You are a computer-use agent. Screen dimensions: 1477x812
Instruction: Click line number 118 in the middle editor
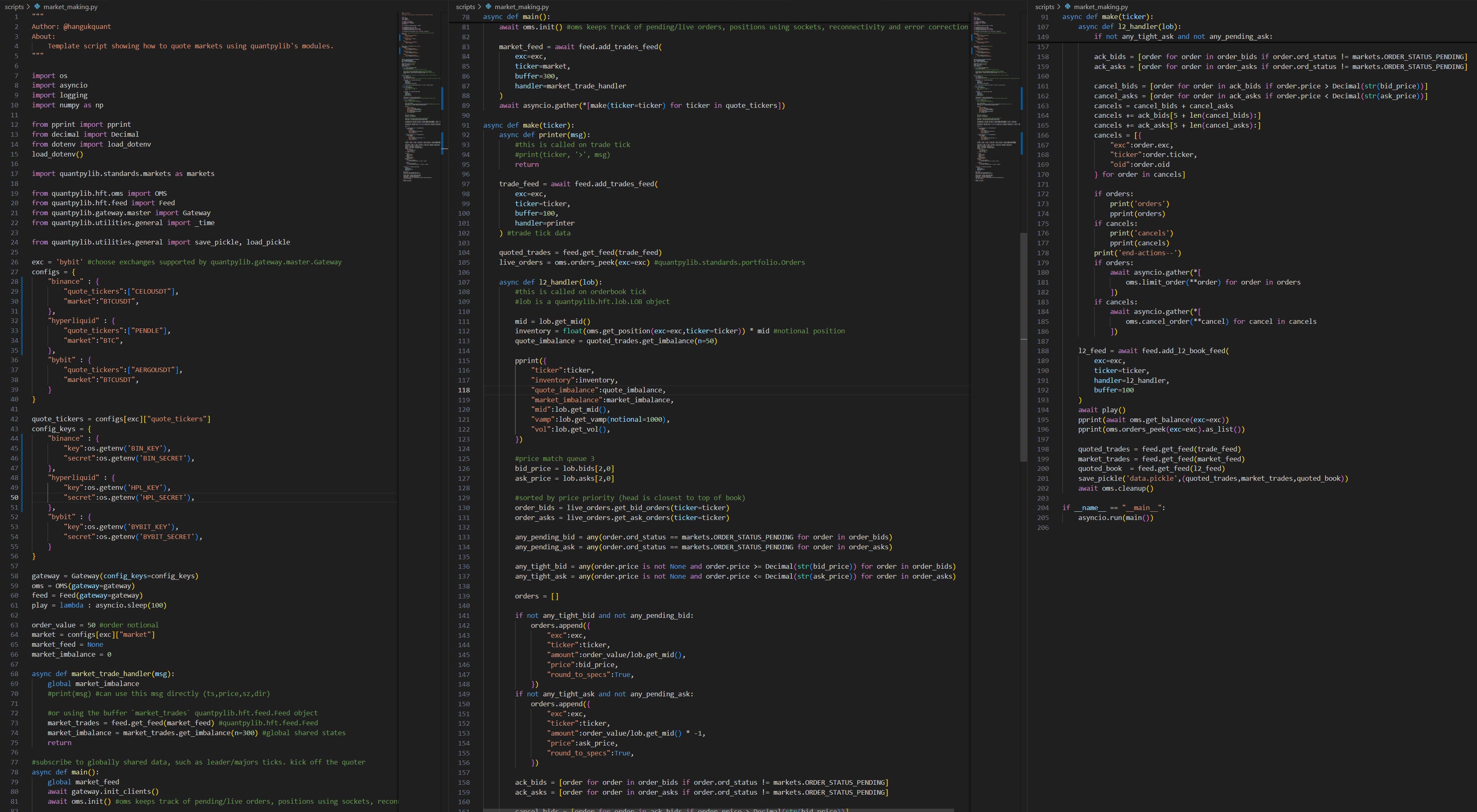pyautogui.click(x=464, y=390)
